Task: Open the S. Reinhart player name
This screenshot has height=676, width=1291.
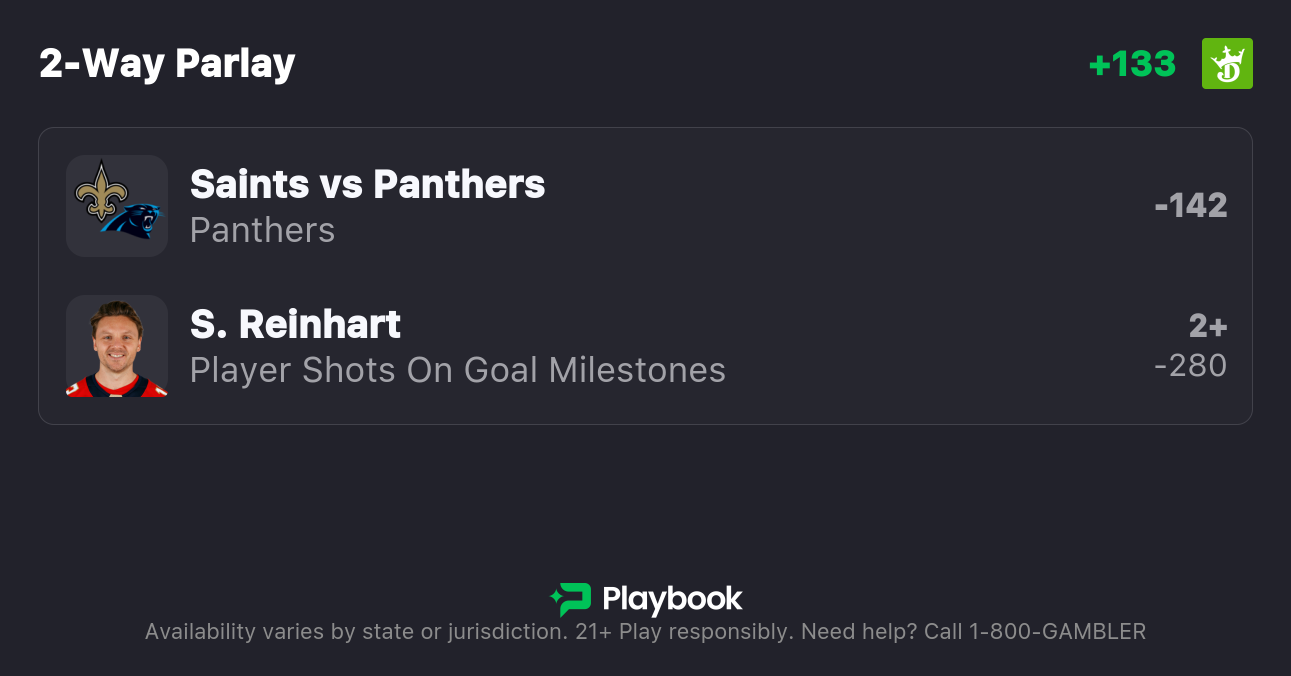Action: coord(295,324)
